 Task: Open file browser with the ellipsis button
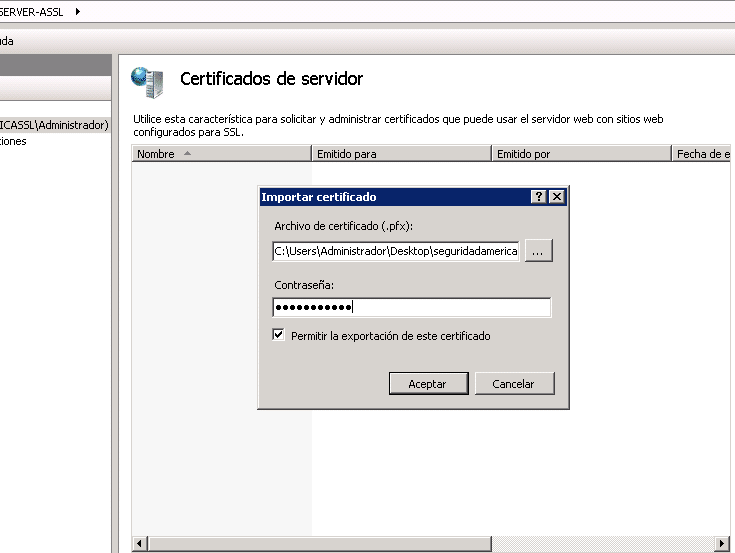tap(538, 252)
